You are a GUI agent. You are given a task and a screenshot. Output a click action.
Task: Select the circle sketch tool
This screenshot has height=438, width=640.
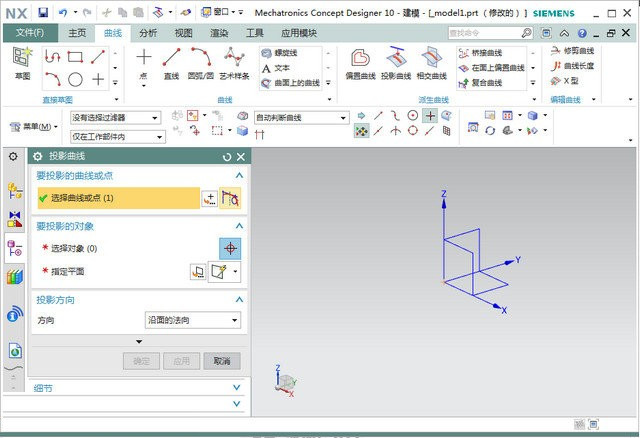75,79
